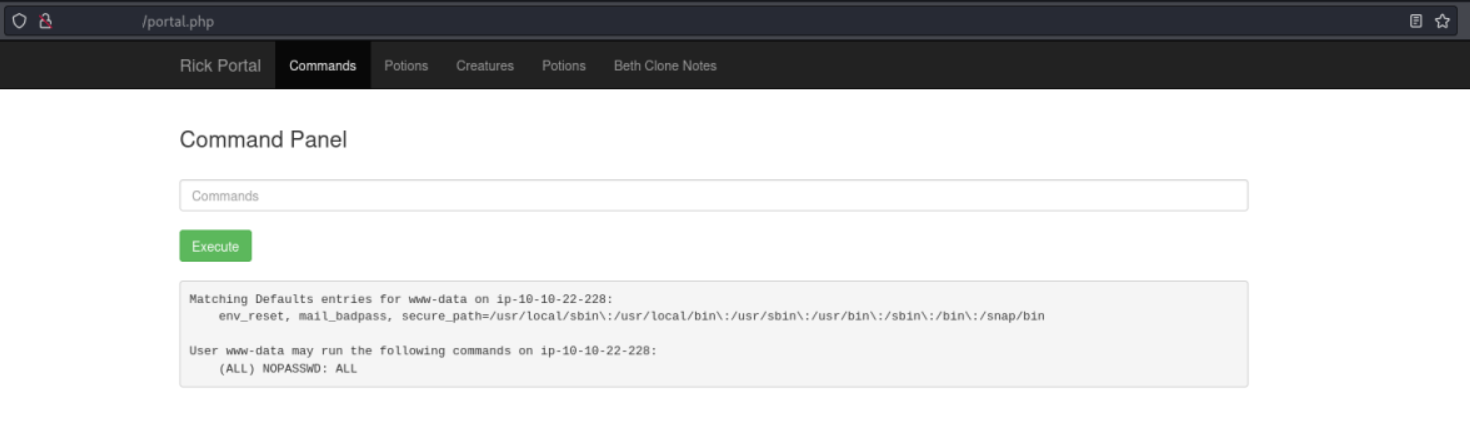Toggle reader view in address bar

coord(1416,21)
